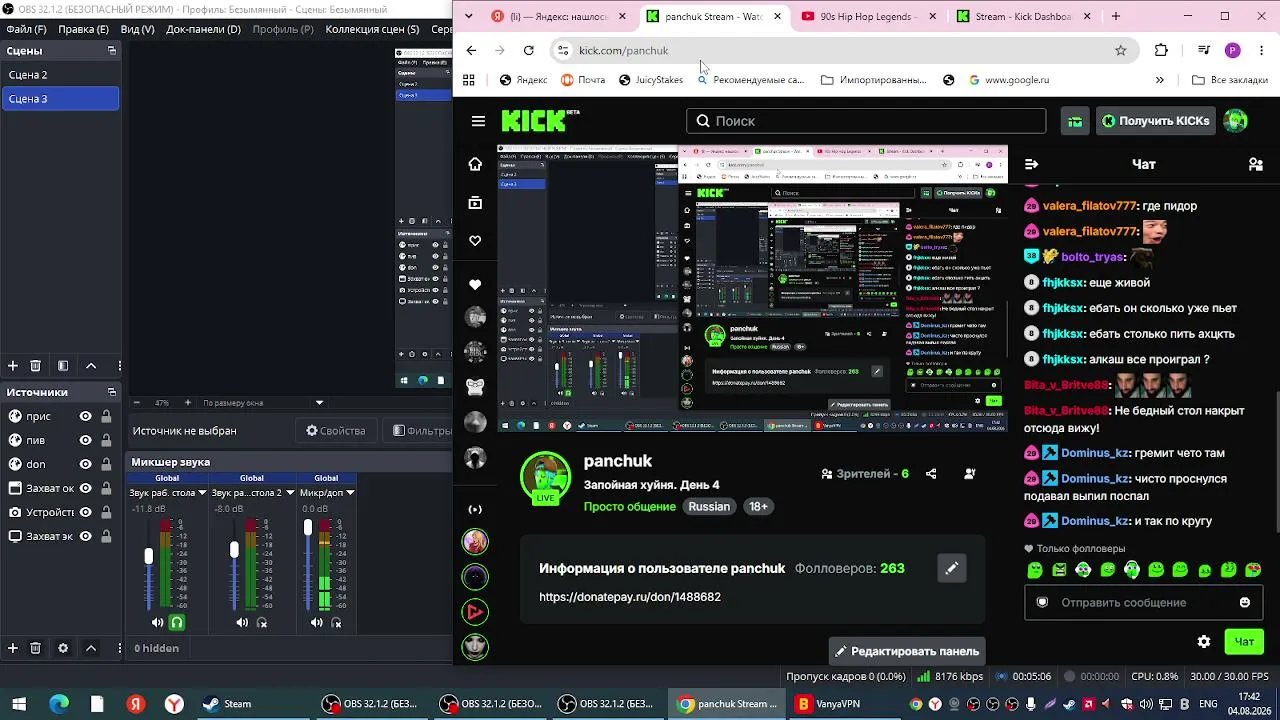The width and height of the screenshot is (1280, 720).
Task: Toggle visibility of the 'don' source
Action: click(86, 464)
